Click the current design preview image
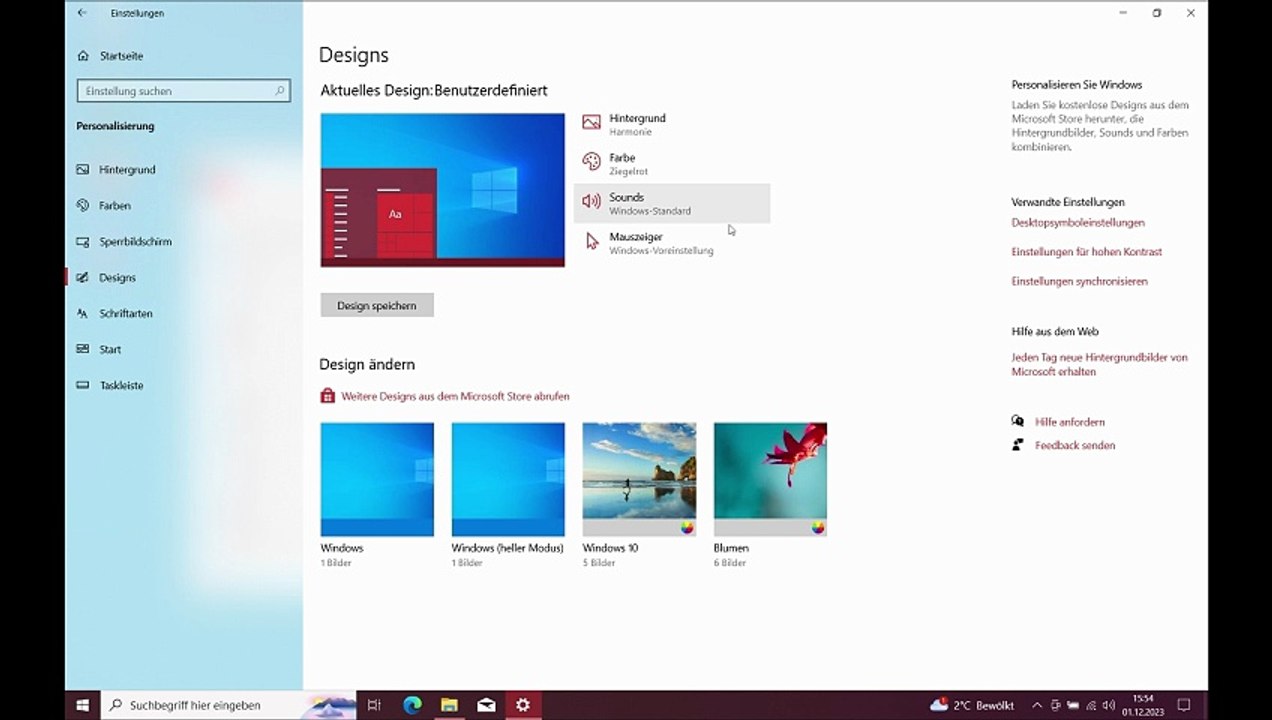 [x=442, y=190]
